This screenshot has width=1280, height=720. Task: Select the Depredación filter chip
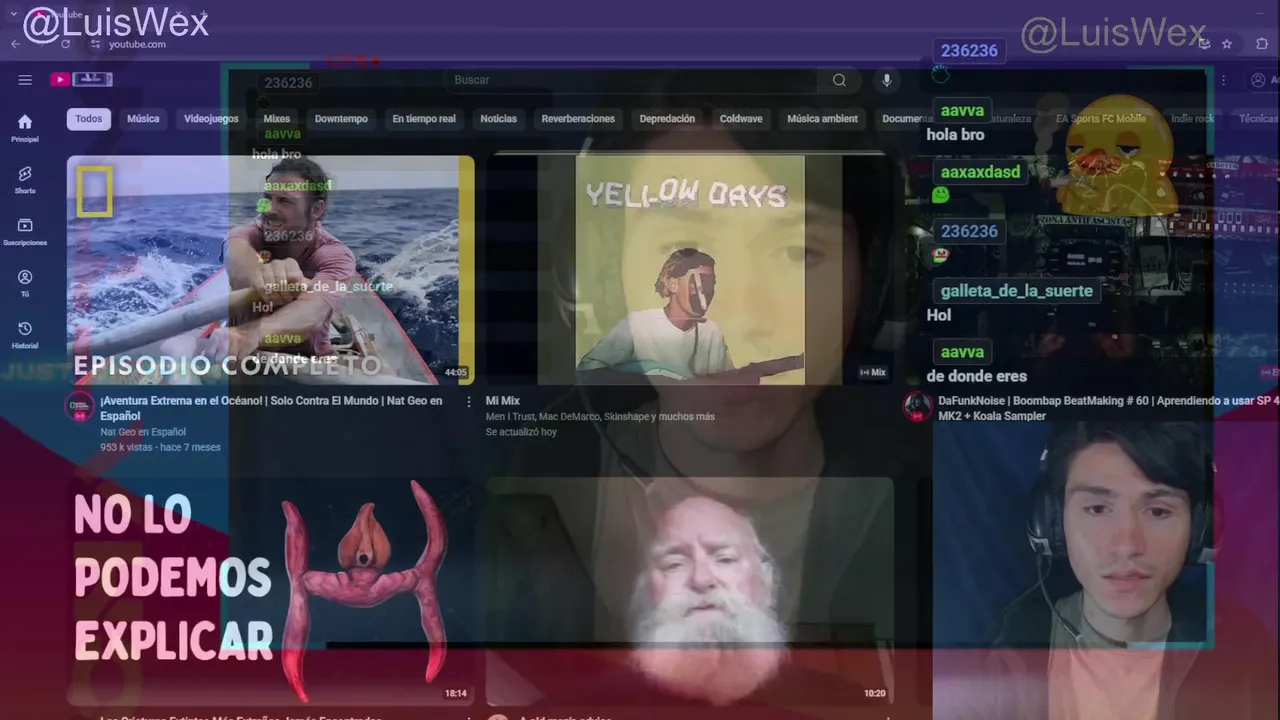pyautogui.click(x=667, y=119)
